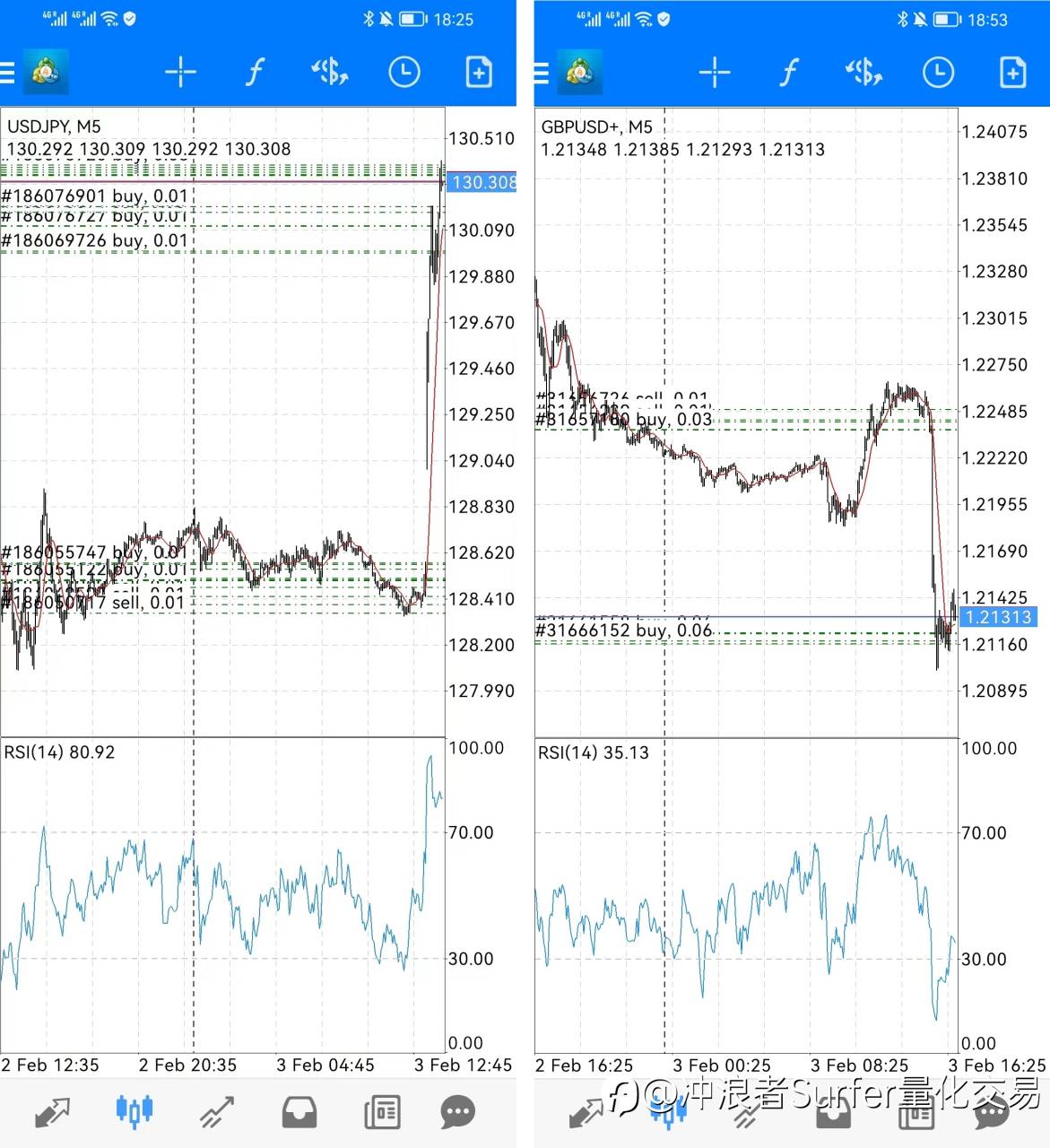Open the History inbox tab below USDJPY
Screen dimensions: 1050x1148
pyautogui.click(x=299, y=1113)
